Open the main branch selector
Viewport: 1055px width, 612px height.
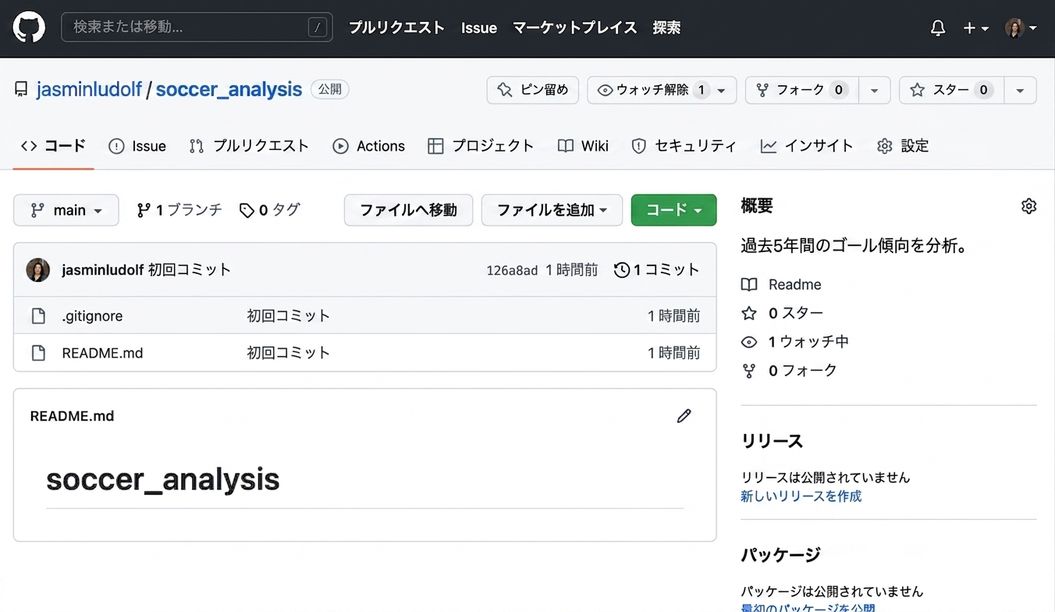click(66, 211)
